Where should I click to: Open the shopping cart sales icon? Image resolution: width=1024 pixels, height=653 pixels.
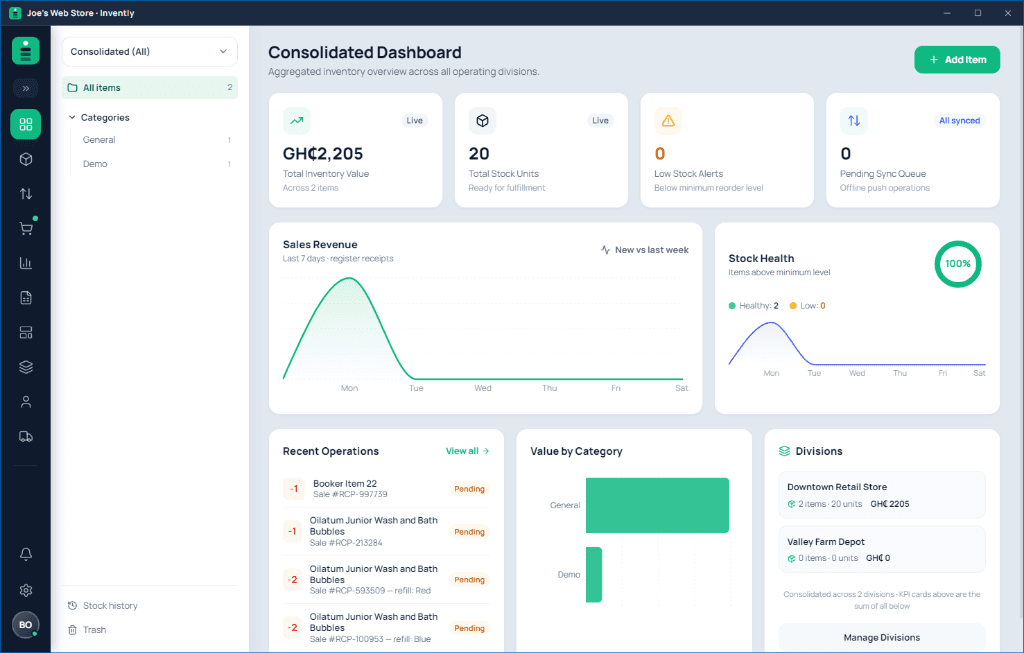tap(25, 229)
